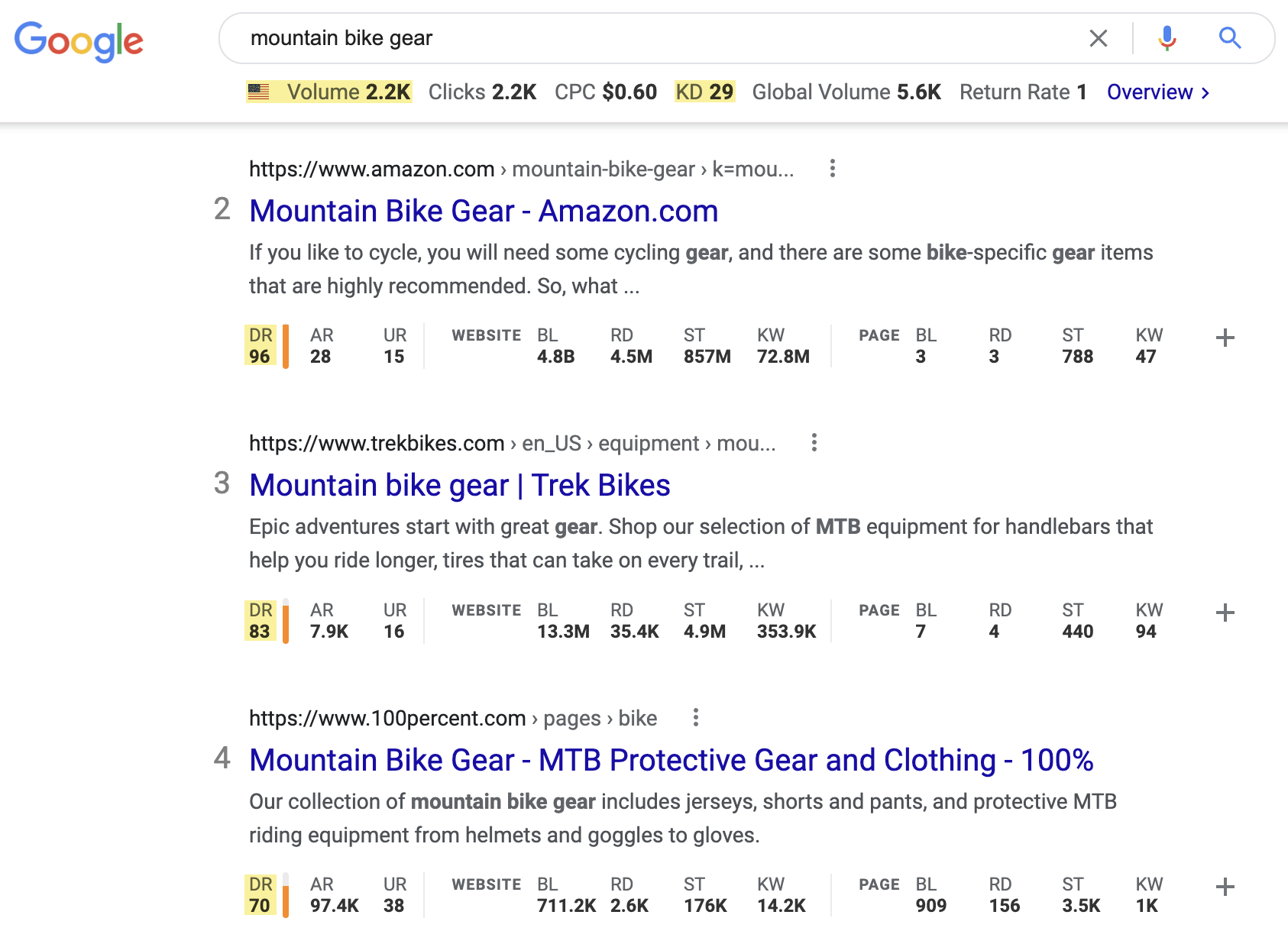
Task: Open the Overview link in the keyword bar
Action: pos(1150,92)
